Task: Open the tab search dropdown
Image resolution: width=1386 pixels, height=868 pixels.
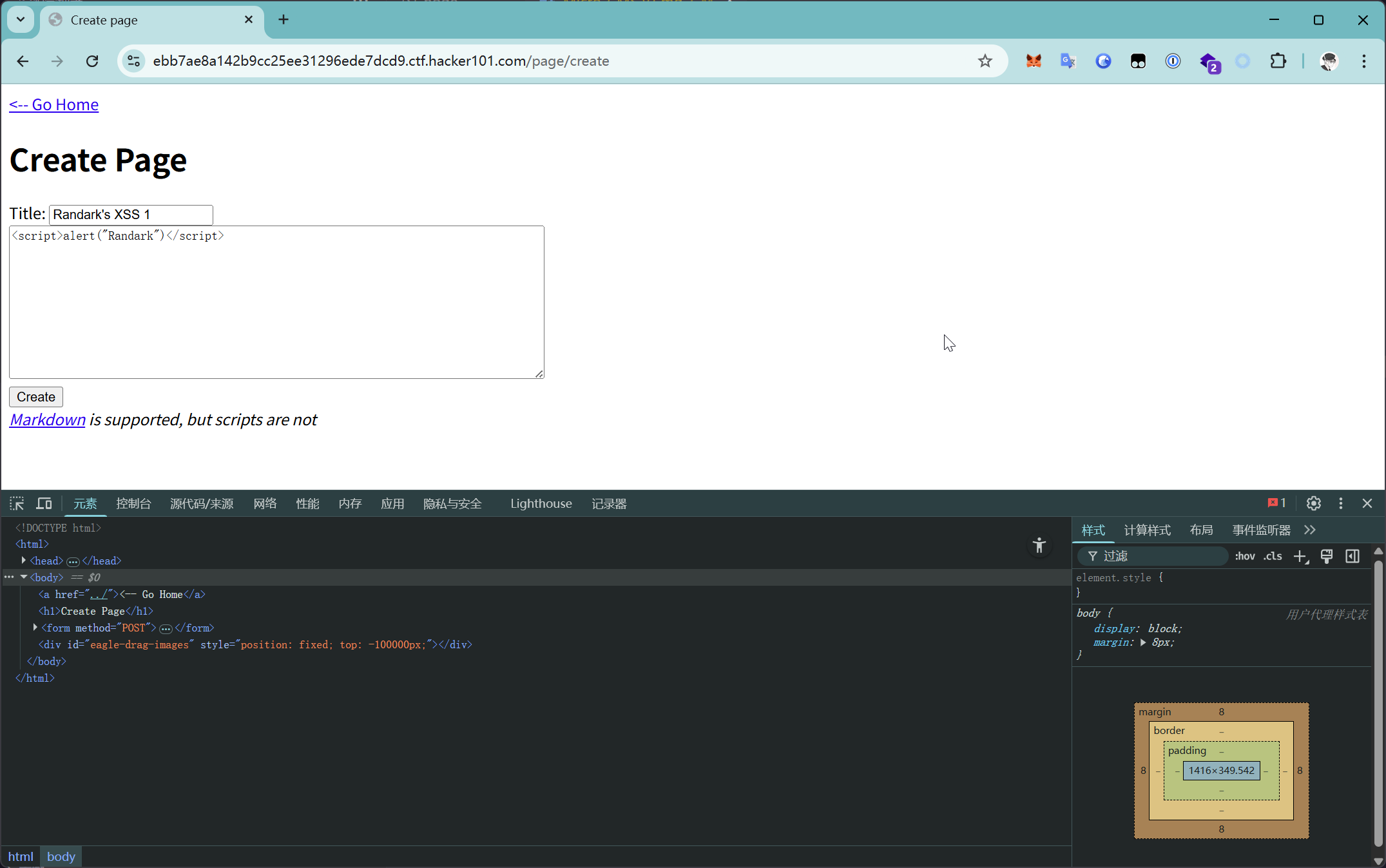Action: [21, 20]
